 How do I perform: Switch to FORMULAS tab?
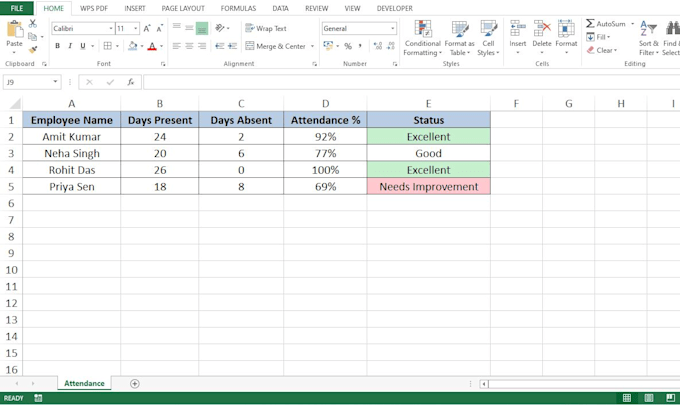pos(238,8)
